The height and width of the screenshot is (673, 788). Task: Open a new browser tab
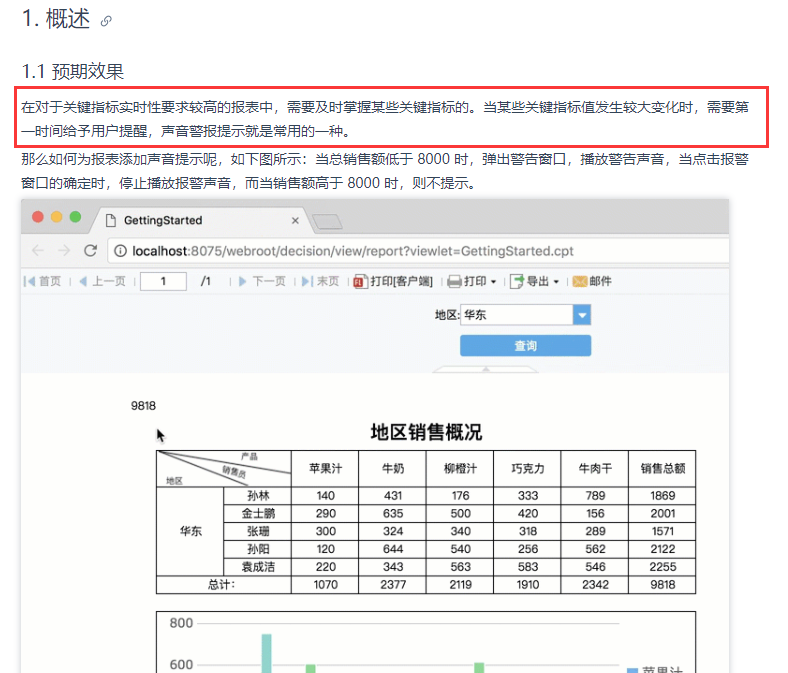pos(327,221)
